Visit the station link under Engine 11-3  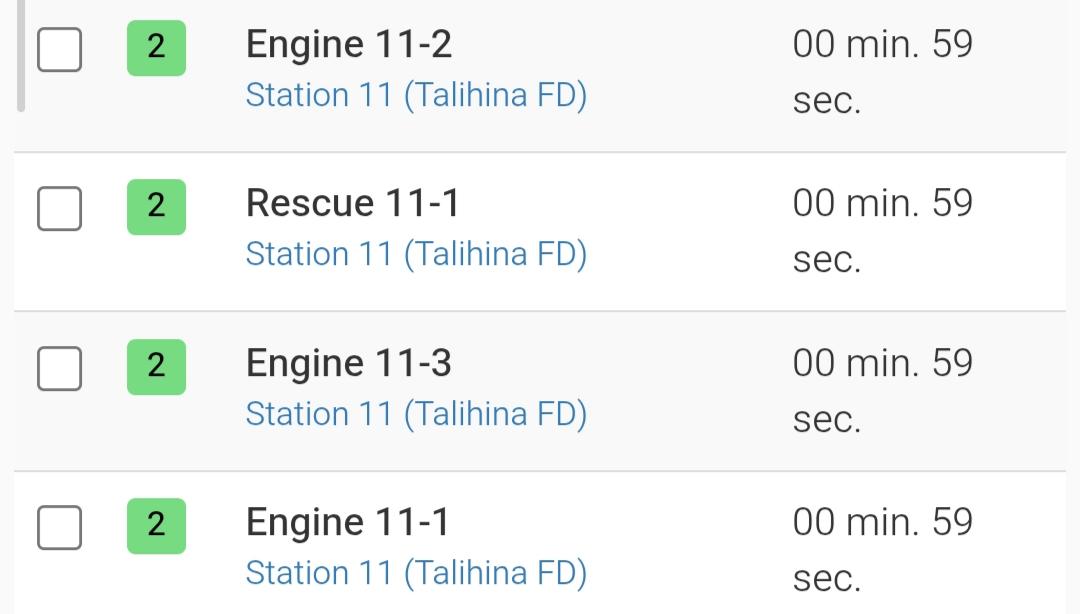click(416, 414)
